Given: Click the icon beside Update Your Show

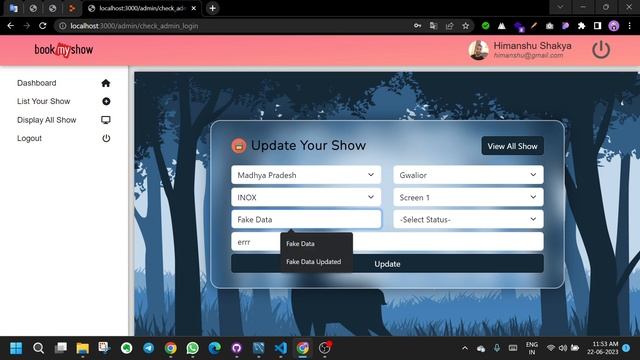Looking at the screenshot, I should (x=239, y=145).
